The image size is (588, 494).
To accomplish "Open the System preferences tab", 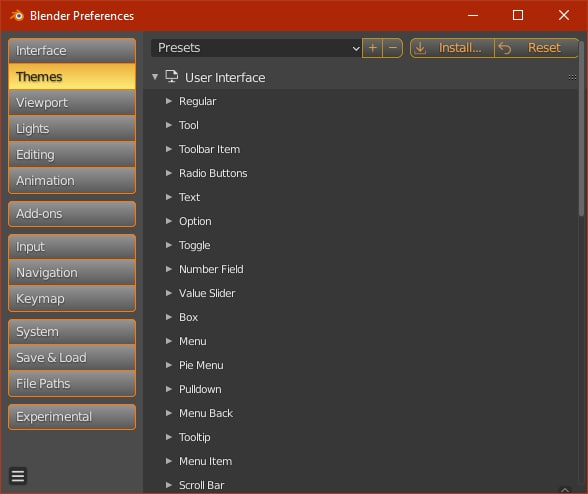I will (72, 332).
